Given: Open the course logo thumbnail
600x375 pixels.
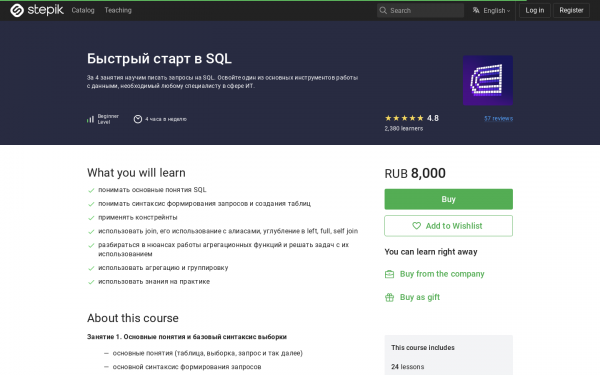Looking at the screenshot, I should click(x=488, y=80).
